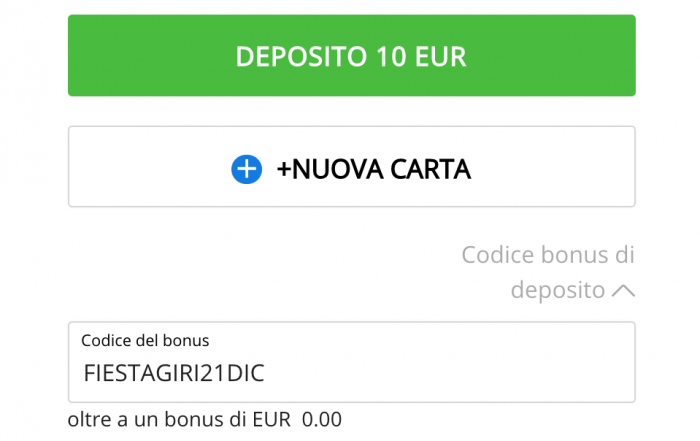Collapse bonus section via the up chevron
This screenshot has width=700, height=441.
(623, 291)
